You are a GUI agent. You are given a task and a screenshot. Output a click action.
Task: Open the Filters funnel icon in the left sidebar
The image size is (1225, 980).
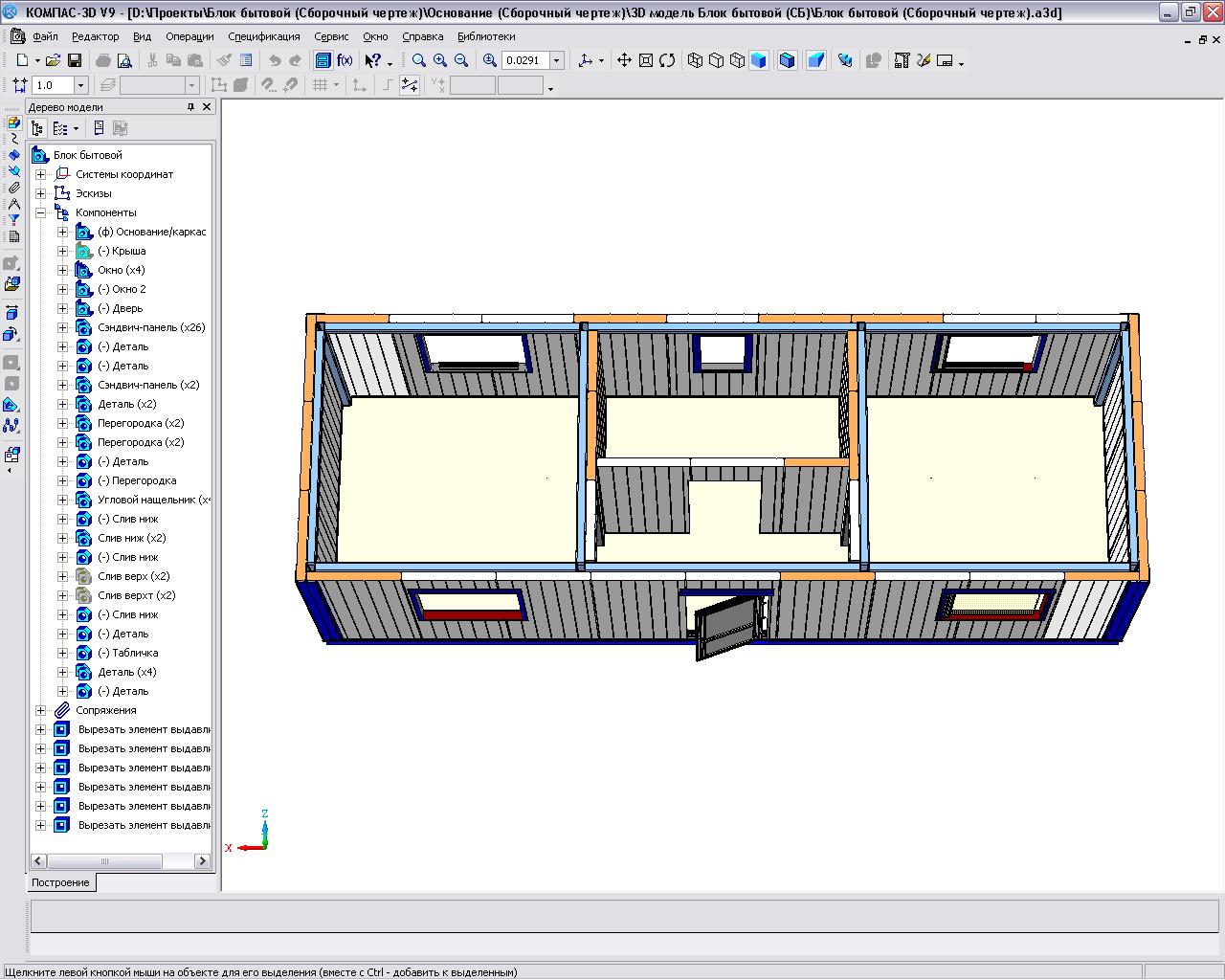click(x=13, y=220)
